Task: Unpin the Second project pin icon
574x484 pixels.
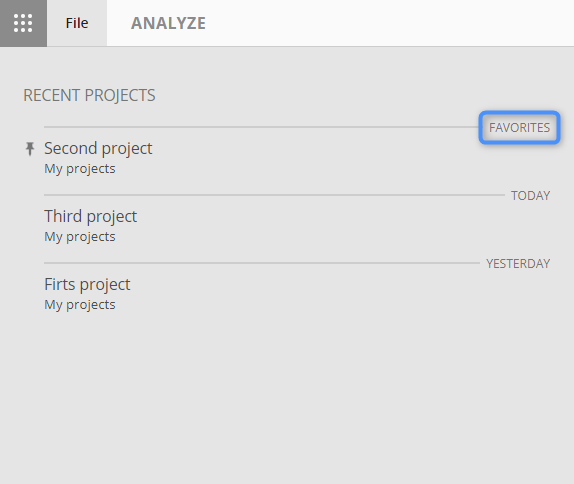Action: coord(30,149)
